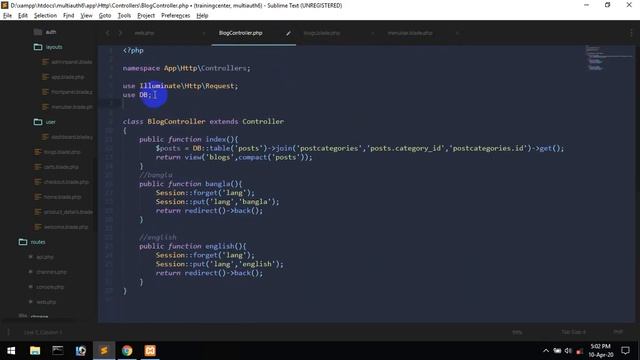Click 'use DB;' line in editor
The height and width of the screenshot is (360, 640).
click(137, 95)
